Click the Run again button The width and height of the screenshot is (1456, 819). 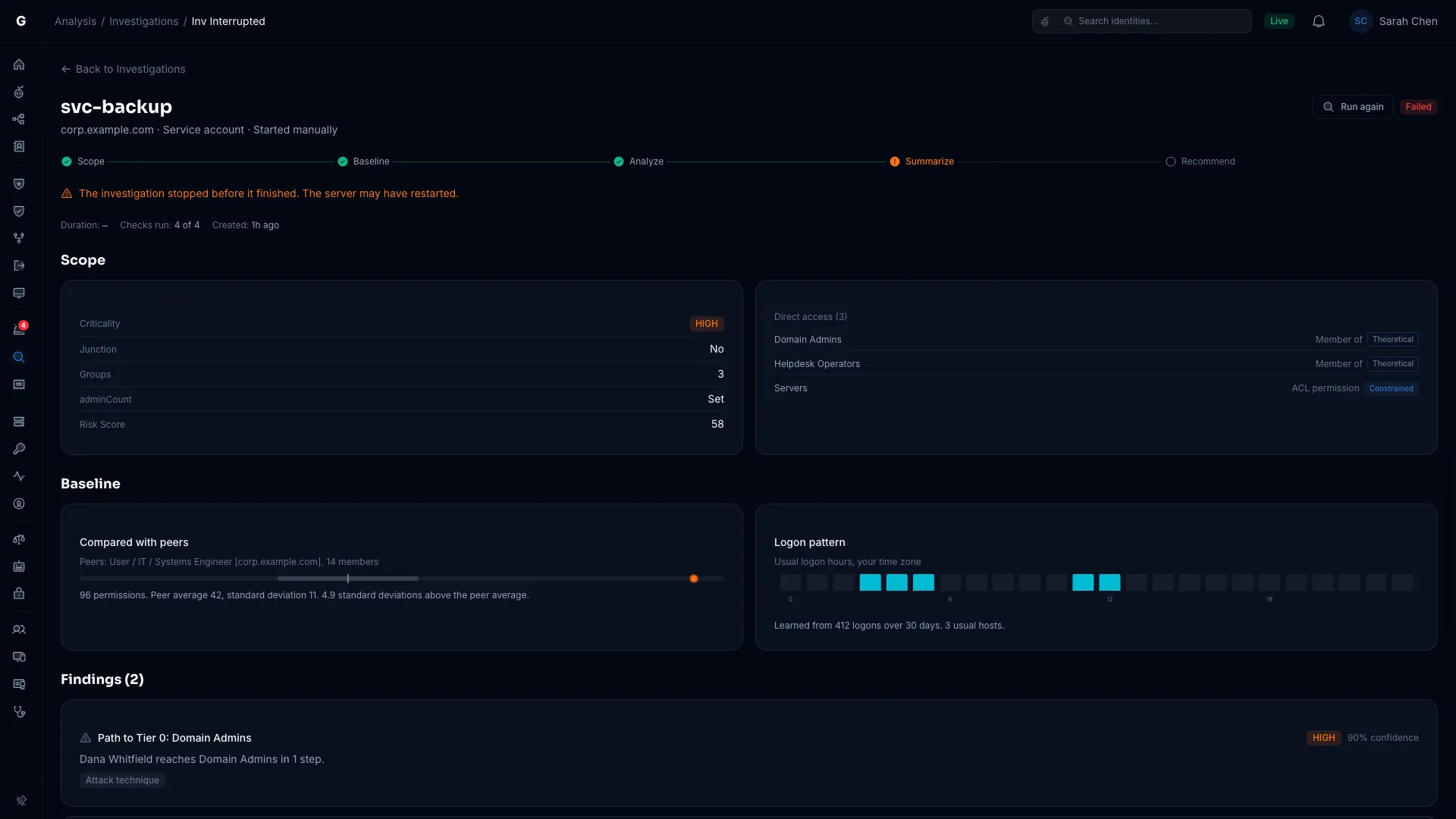pyautogui.click(x=1353, y=107)
